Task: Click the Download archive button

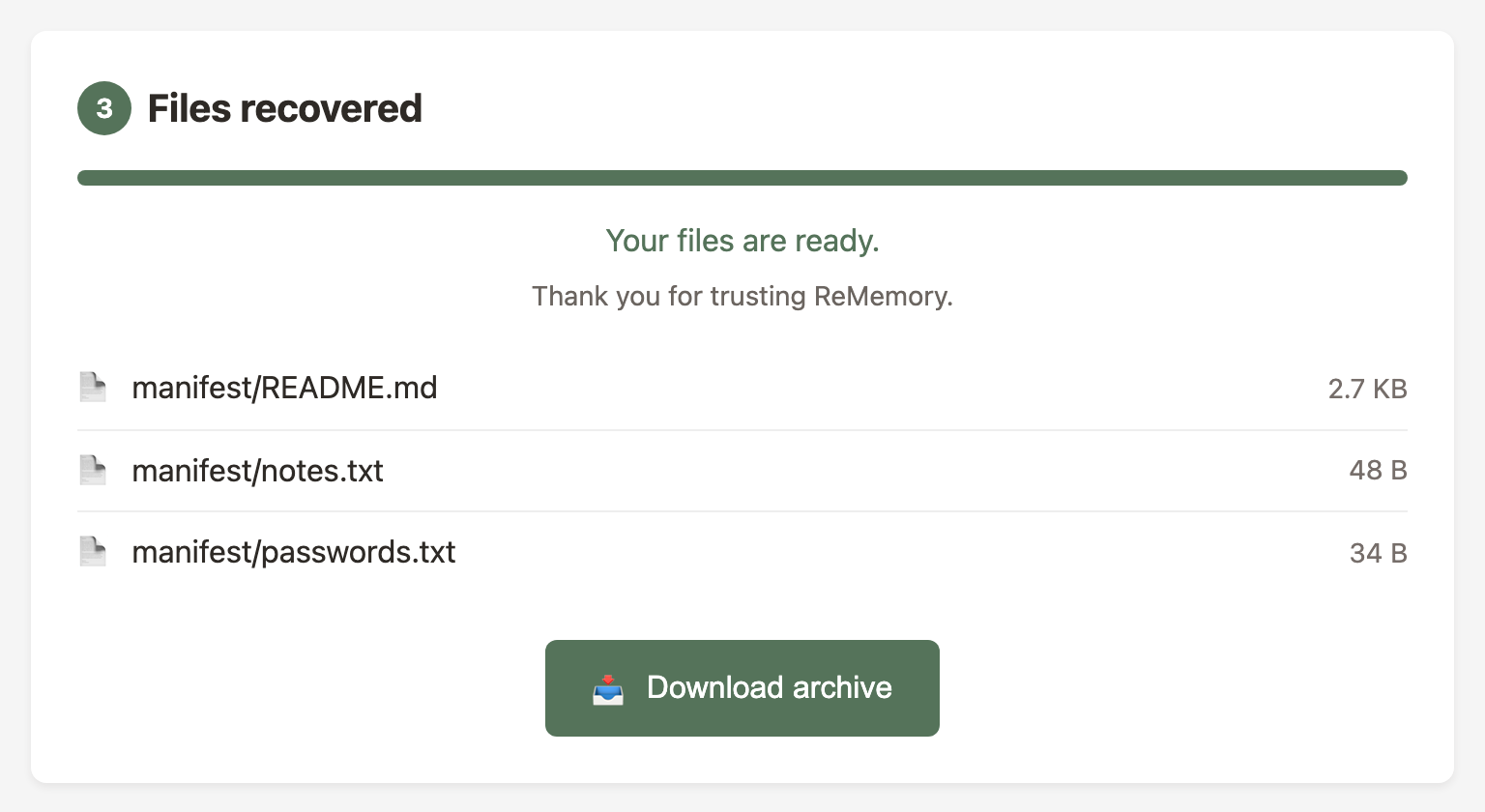Action: (x=742, y=688)
